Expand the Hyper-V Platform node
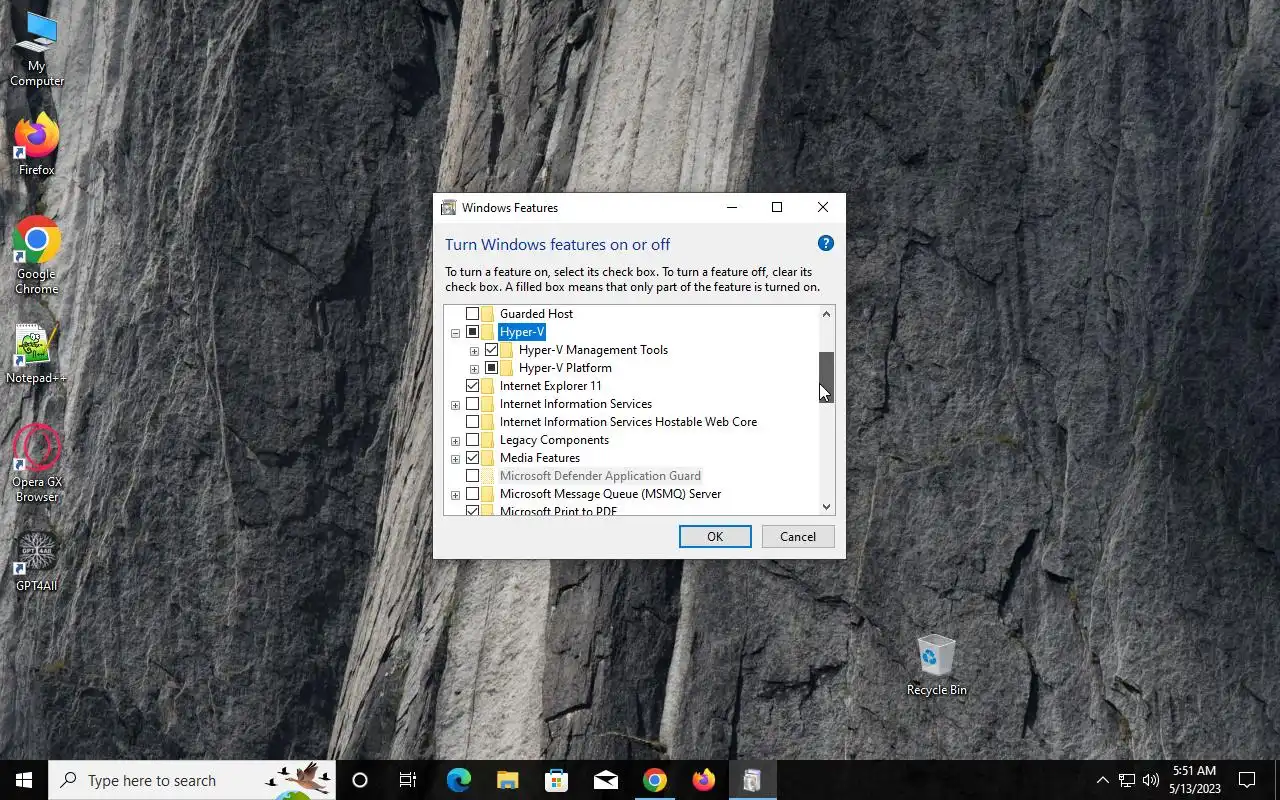 tap(474, 369)
